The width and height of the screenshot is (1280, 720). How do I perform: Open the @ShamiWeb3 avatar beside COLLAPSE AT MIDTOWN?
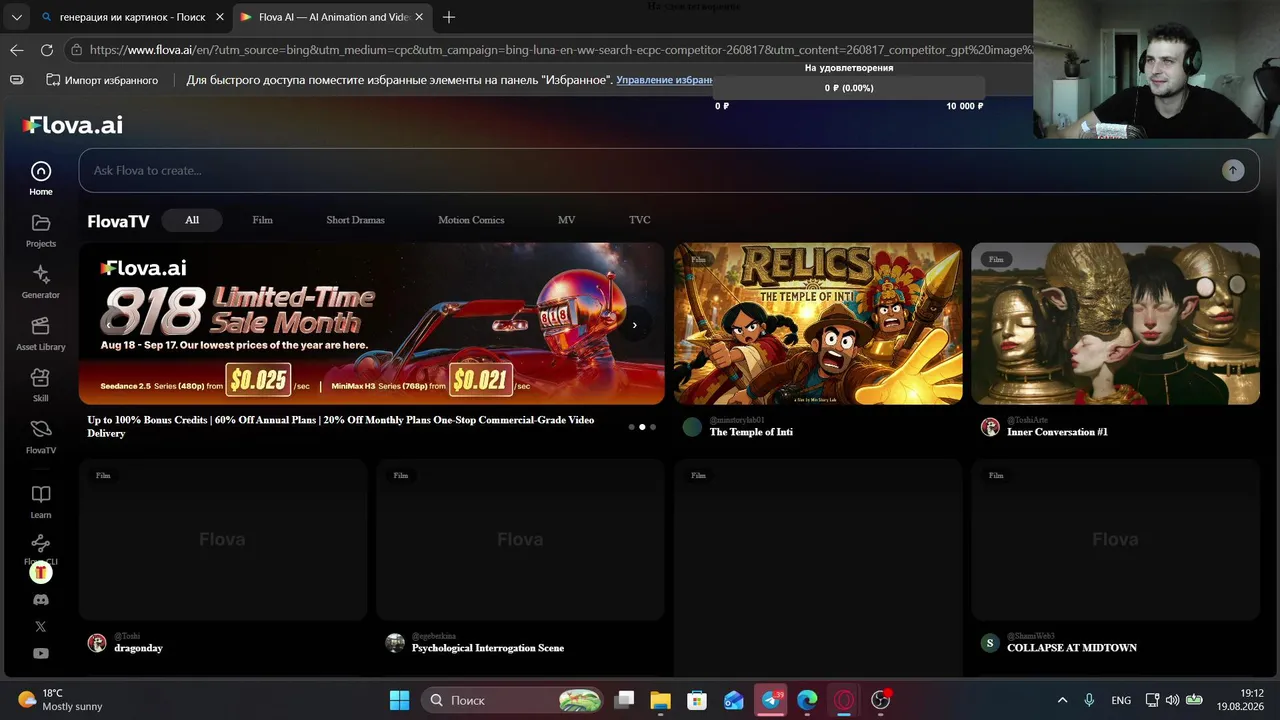coord(990,643)
